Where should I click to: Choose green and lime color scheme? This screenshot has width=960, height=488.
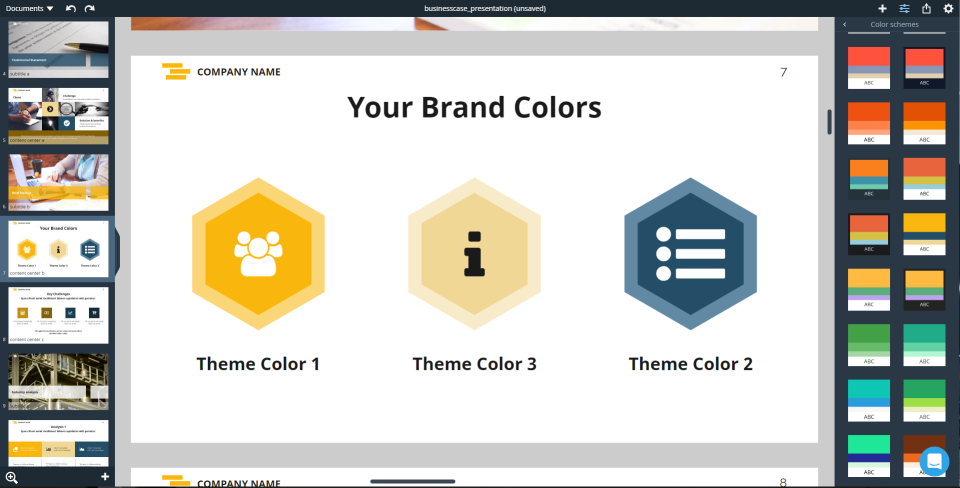point(924,400)
